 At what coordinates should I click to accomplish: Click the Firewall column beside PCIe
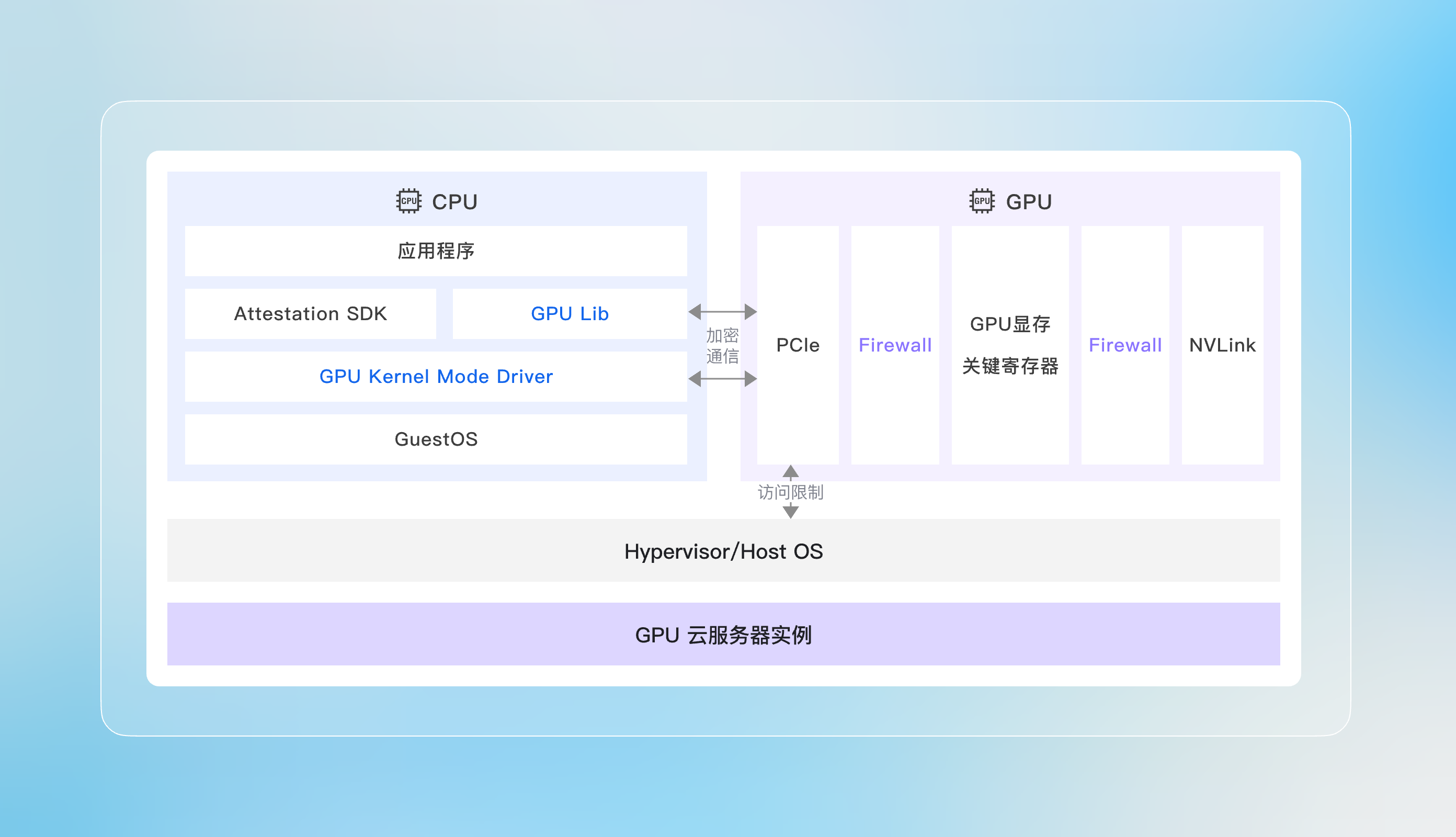click(x=895, y=345)
